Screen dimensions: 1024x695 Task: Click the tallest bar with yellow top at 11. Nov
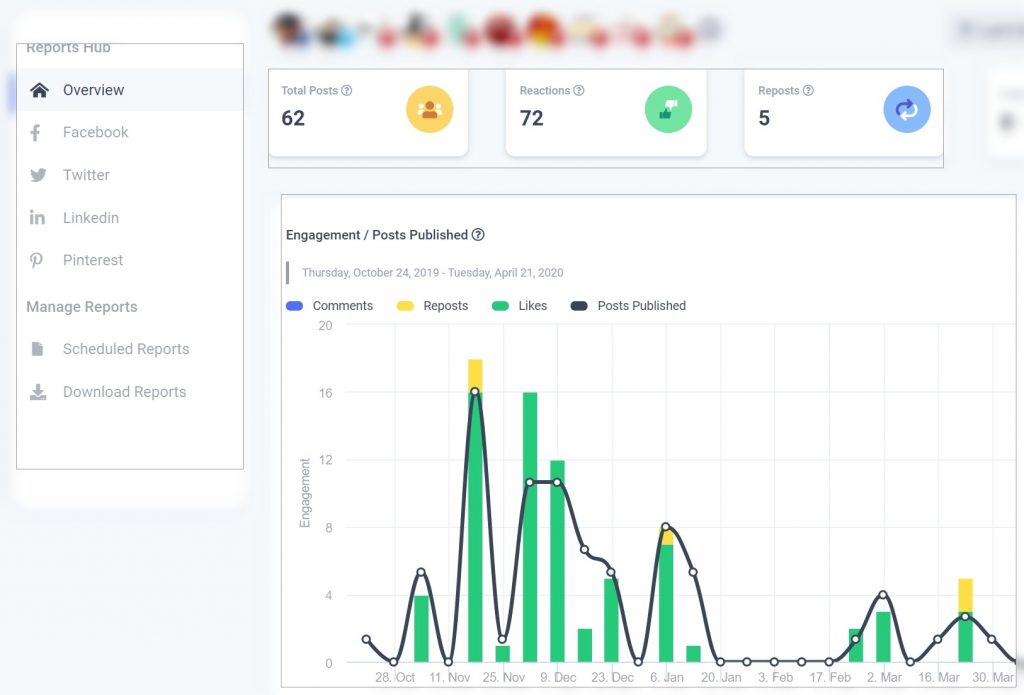click(475, 511)
